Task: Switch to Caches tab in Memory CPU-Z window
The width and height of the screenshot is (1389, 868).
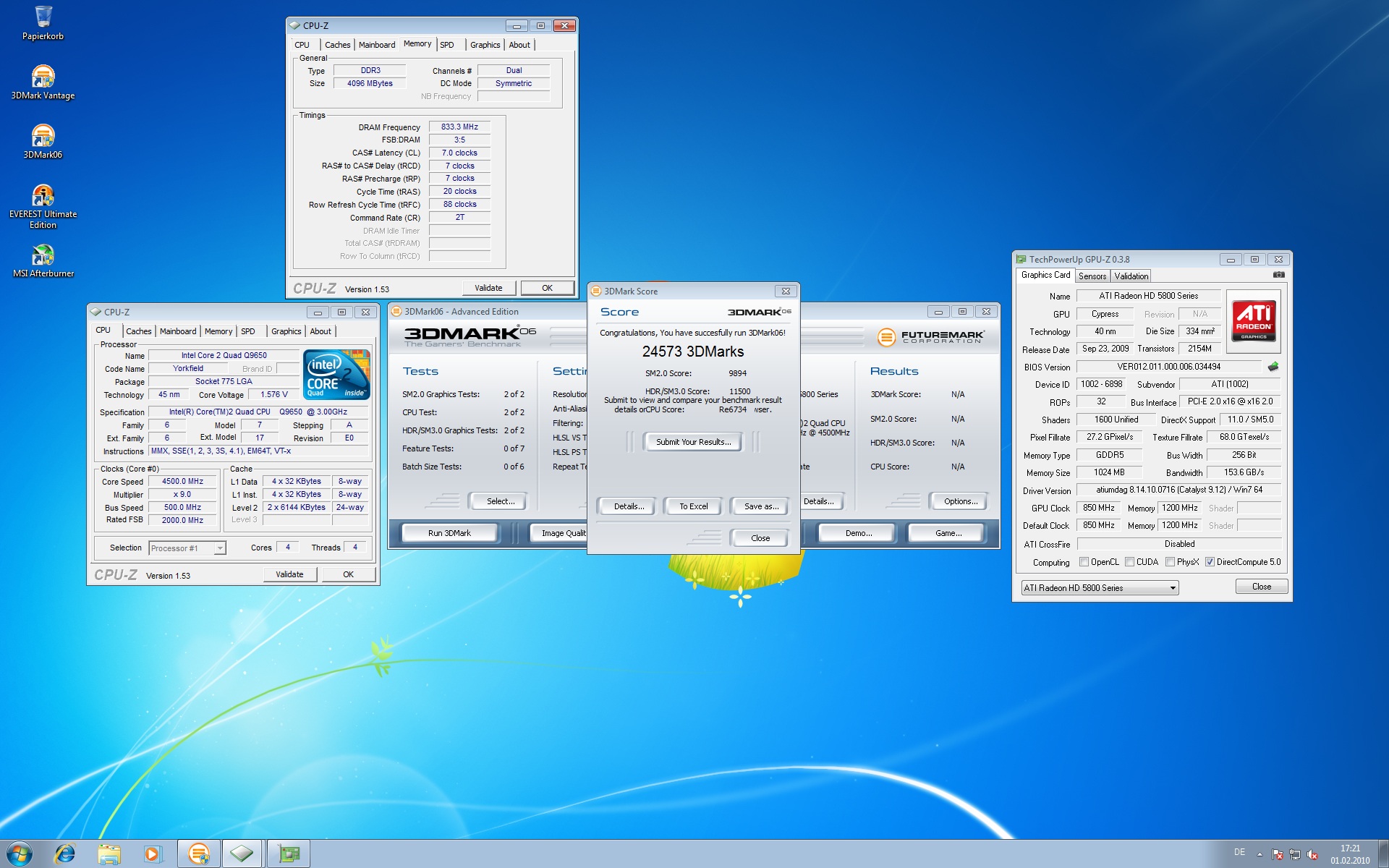Action: tap(337, 45)
